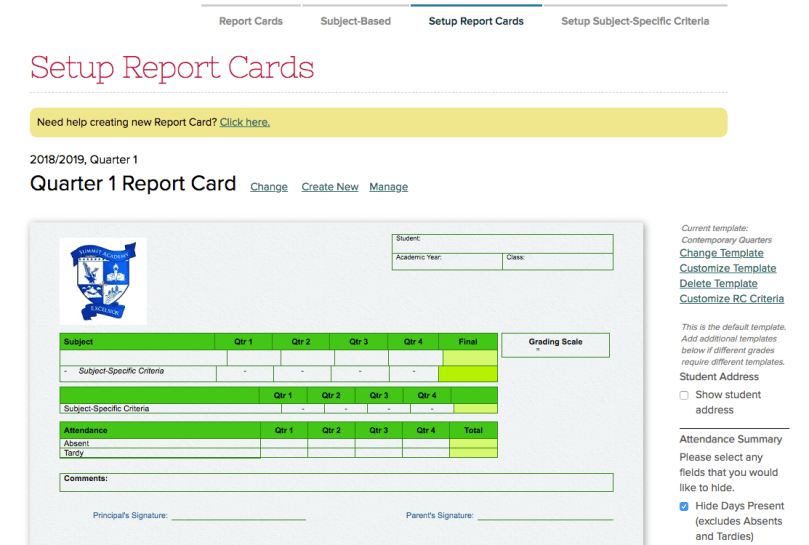Switch to the Subject-Based tab
The width and height of the screenshot is (809, 545).
click(355, 21)
